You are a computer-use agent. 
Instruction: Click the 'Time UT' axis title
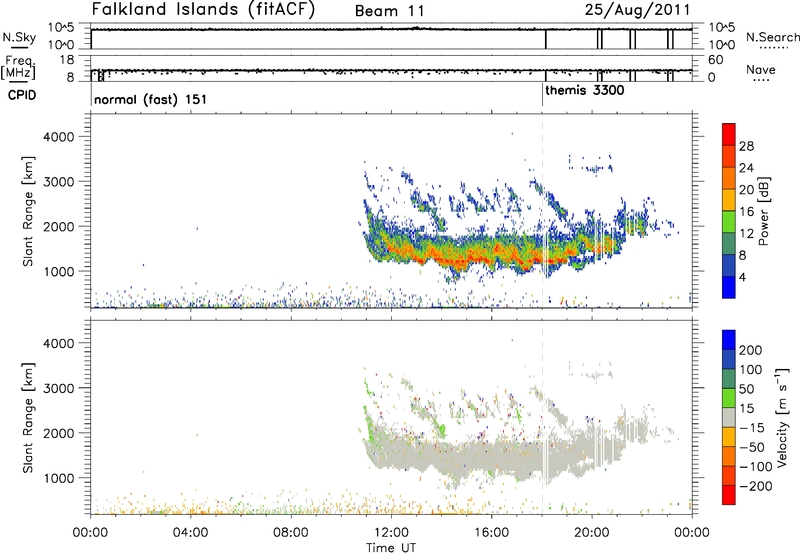(x=391, y=548)
